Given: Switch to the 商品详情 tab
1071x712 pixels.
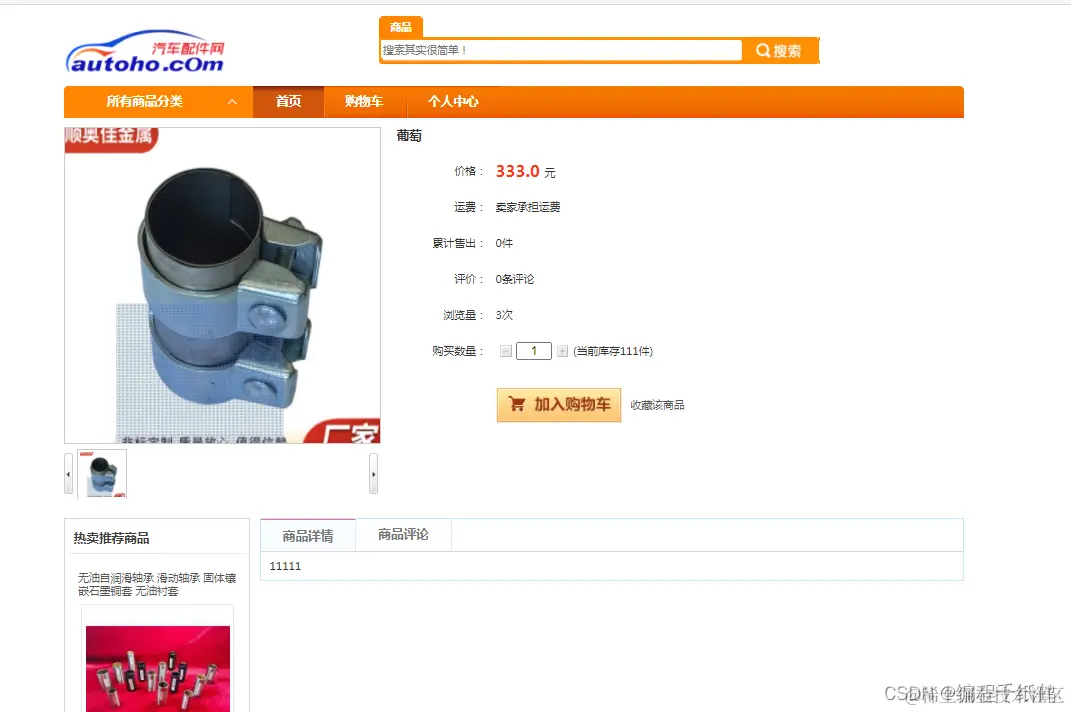Looking at the screenshot, I should click(308, 536).
